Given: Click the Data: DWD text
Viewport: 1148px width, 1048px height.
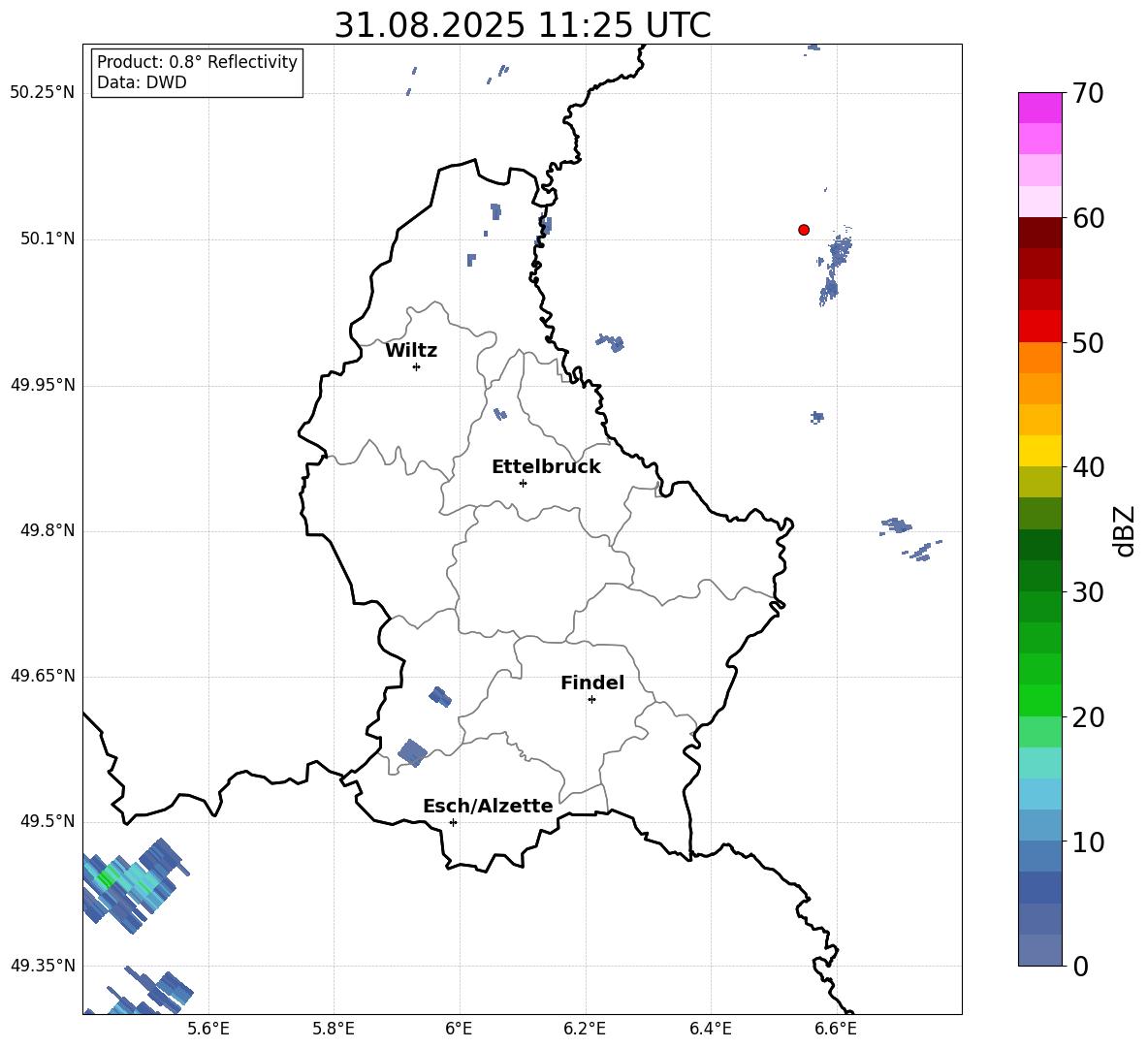Looking at the screenshot, I should click(x=142, y=82).
